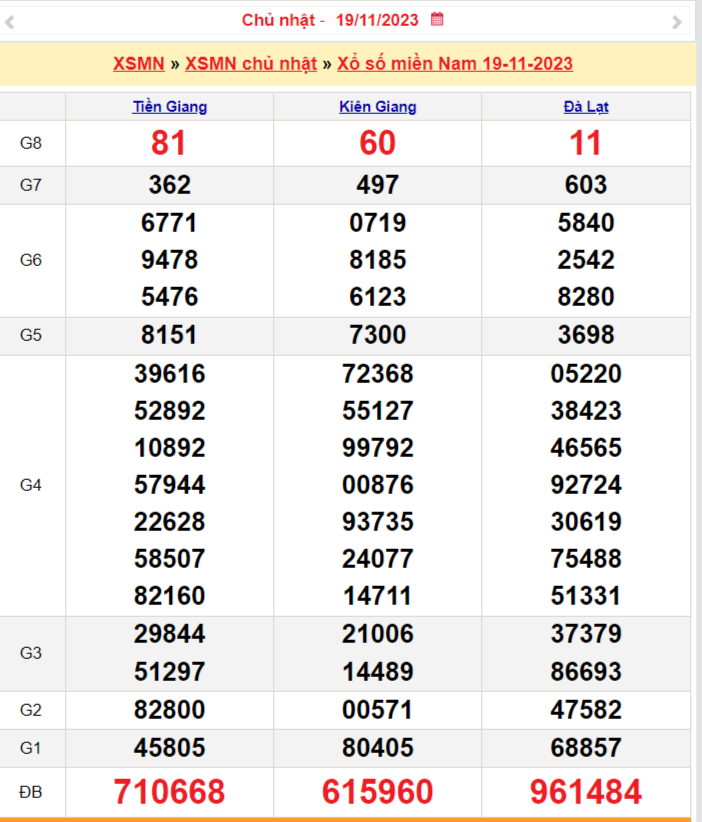
Task: Open the Tiền Giang province link
Action: pyautogui.click(x=170, y=107)
